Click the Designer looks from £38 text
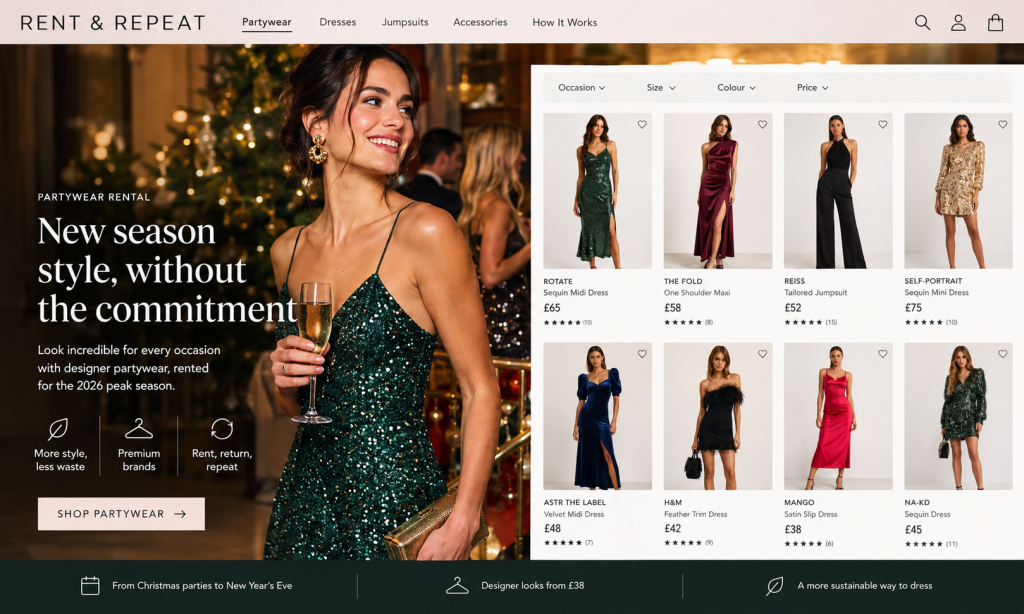This screenshot has width=1024, height=614. (532, 586)
